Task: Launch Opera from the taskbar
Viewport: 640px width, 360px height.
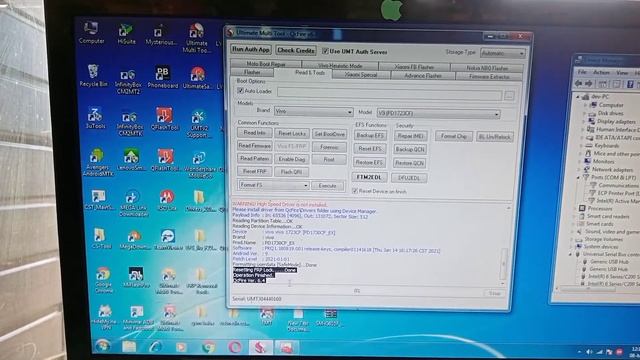Action: (235, 347)
